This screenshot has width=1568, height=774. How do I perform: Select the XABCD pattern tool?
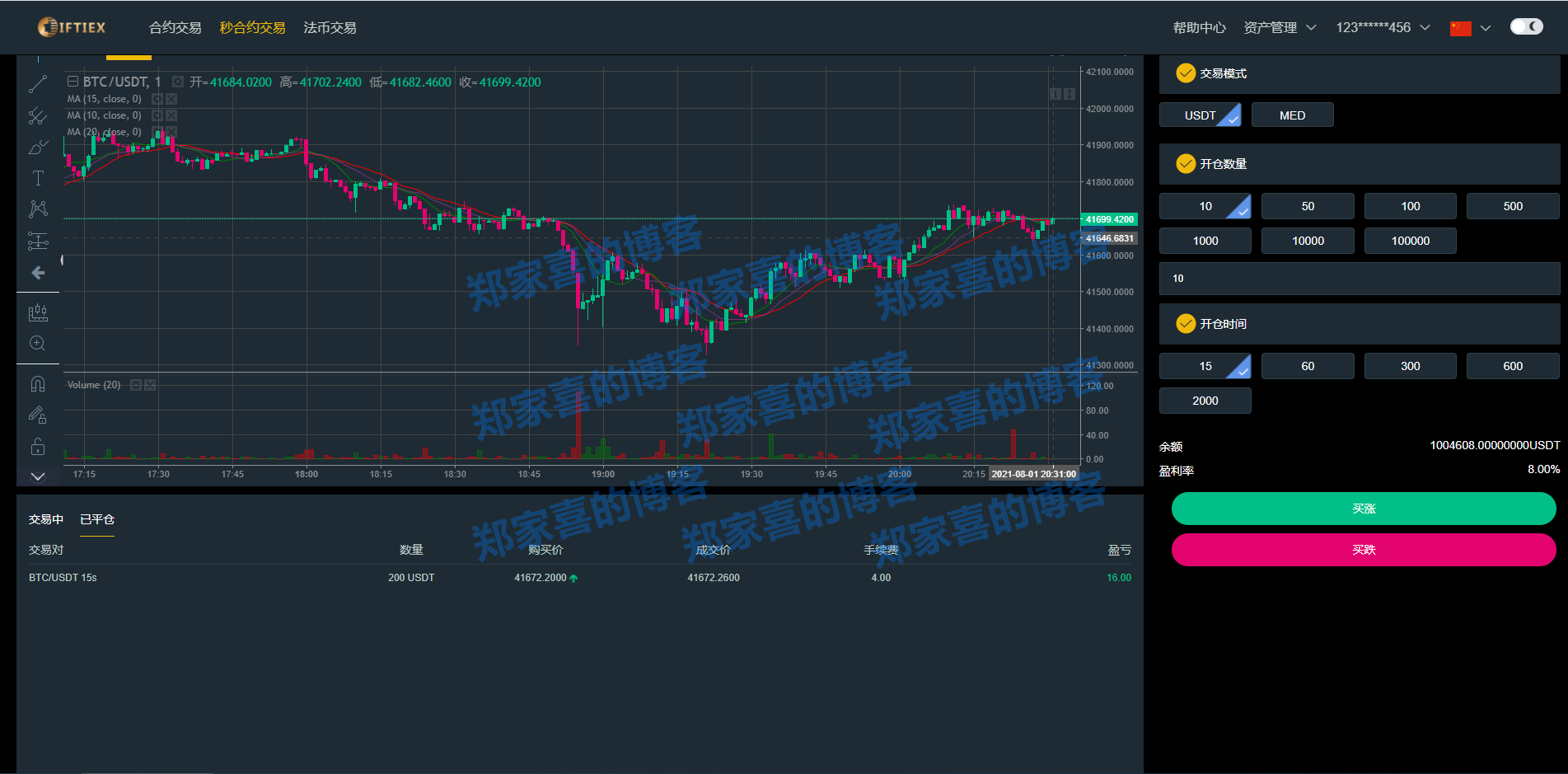coord(38,209)
